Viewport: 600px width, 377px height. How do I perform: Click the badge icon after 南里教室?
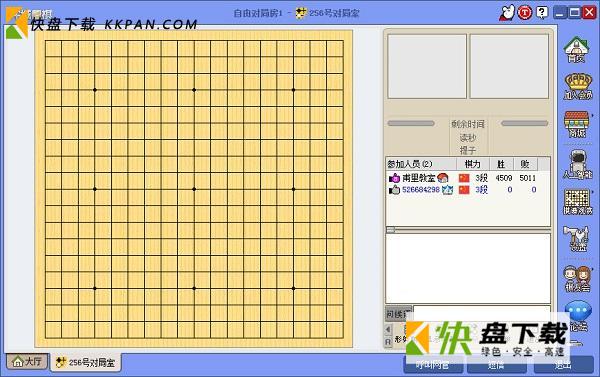(443, 178)
